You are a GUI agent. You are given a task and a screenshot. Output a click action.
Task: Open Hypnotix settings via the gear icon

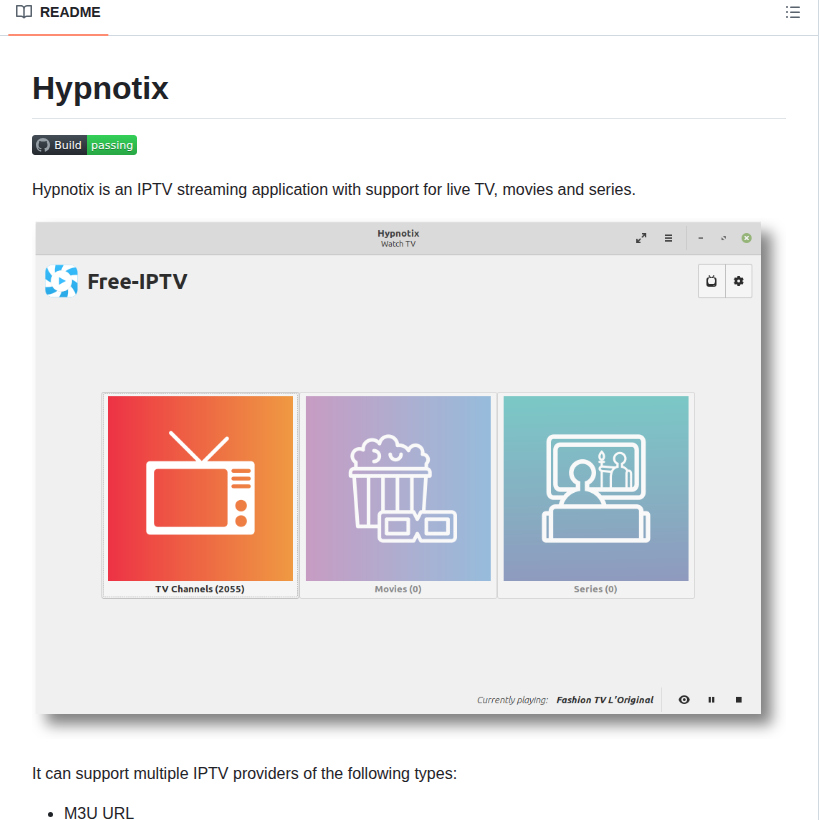click(739, 281)
